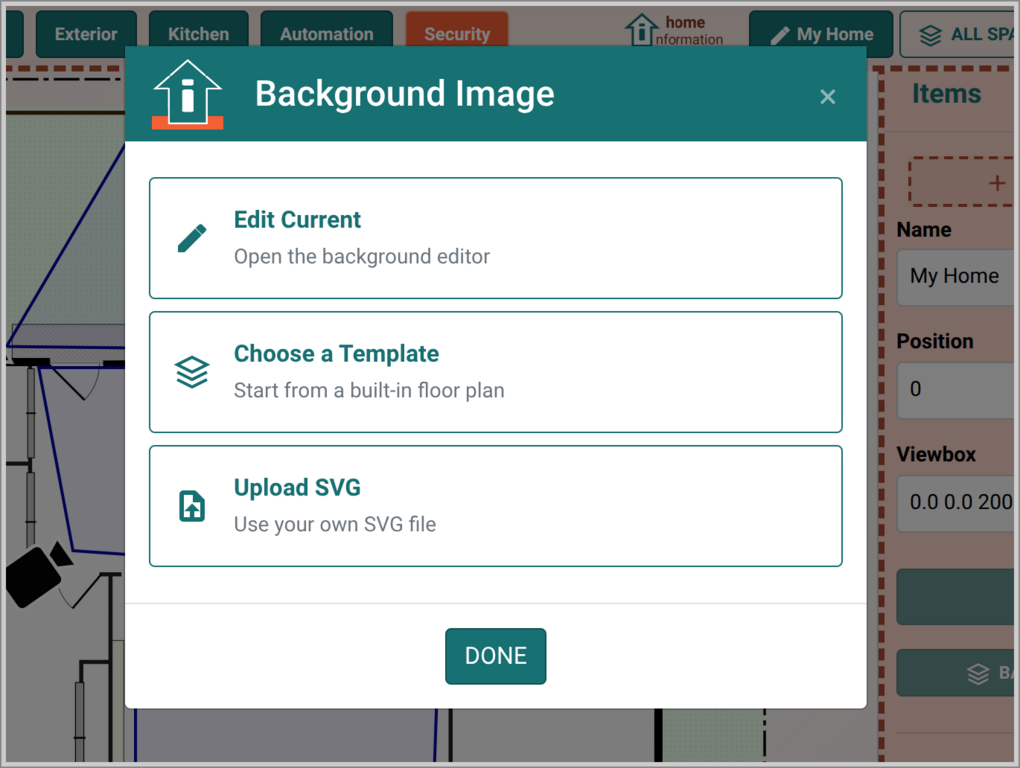
Task: Click the pencil icon beside Edit Current
Action: click(x=192, y=238)
